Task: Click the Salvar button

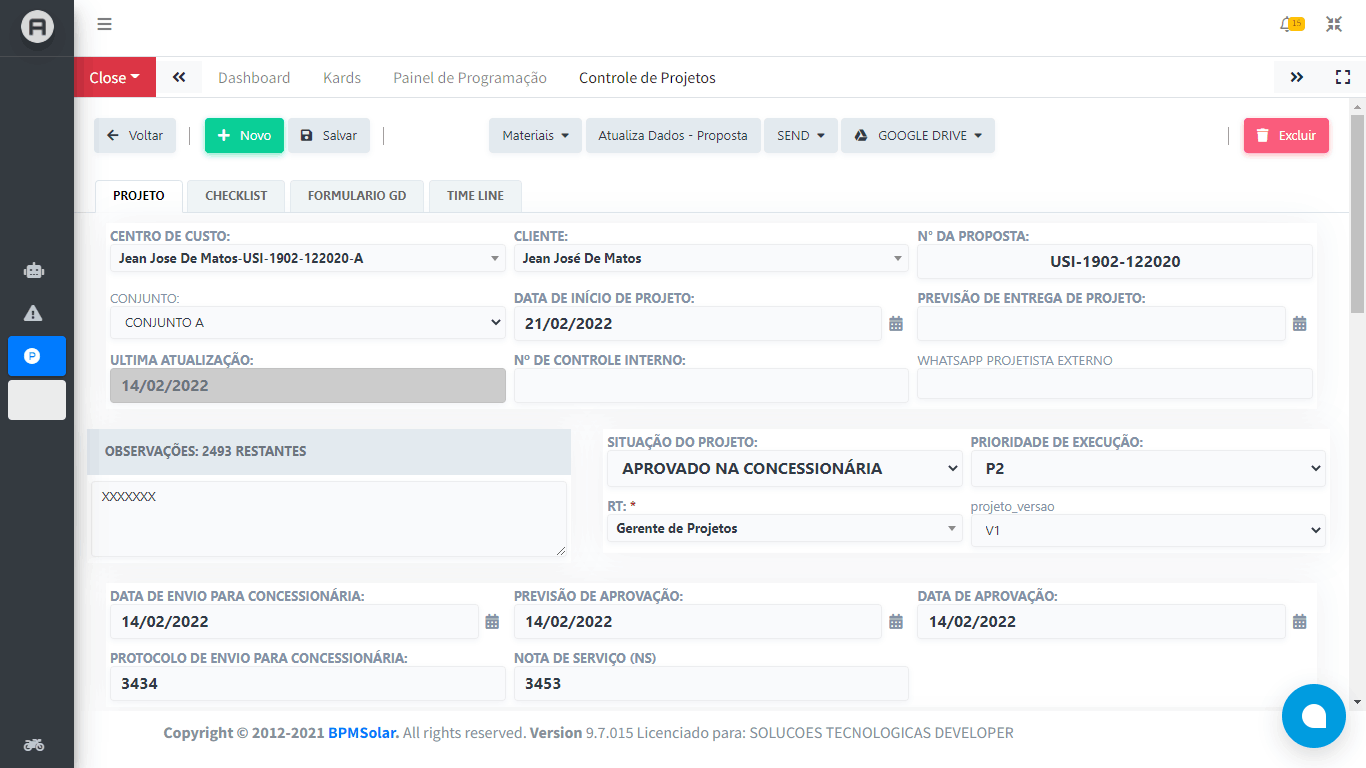Action: 329,136
